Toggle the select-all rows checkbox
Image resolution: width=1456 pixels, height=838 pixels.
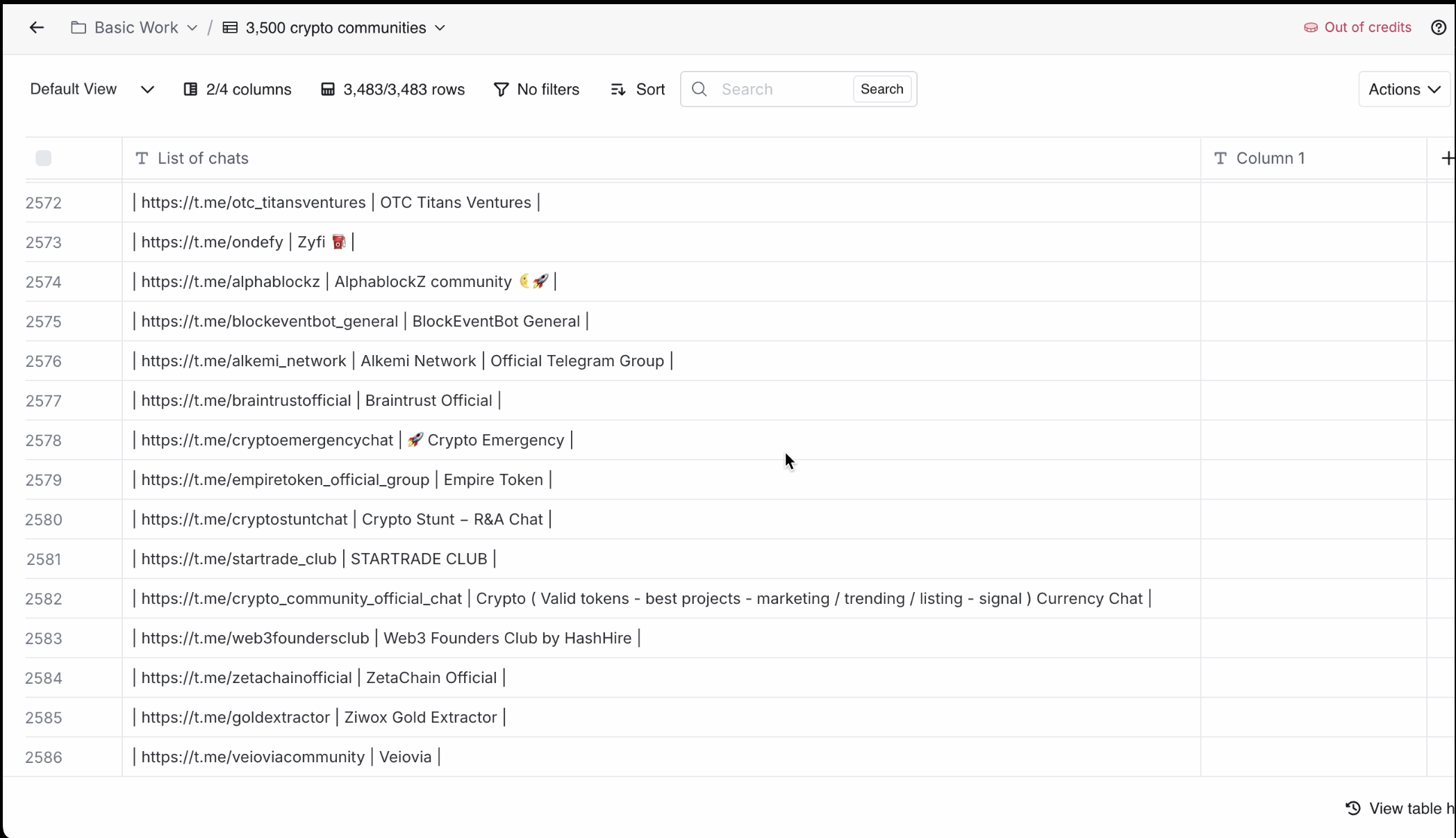click(x=44, y=158)
